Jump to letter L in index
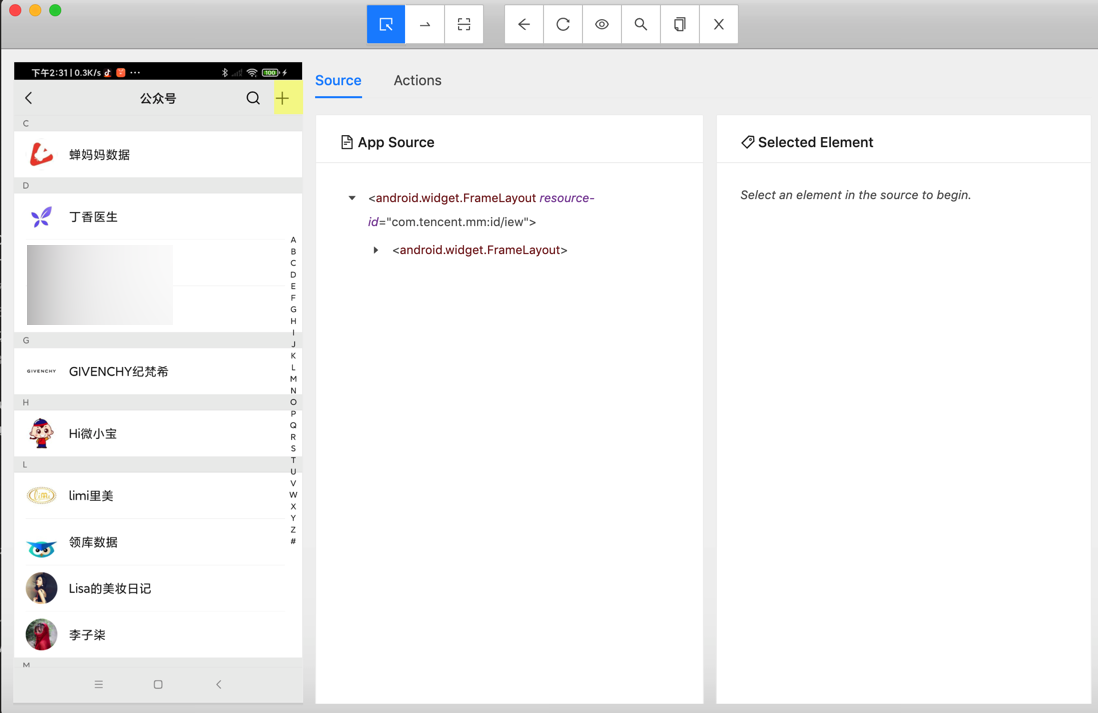The width and height of the screenshot is (1098, 713). point(293,367)
